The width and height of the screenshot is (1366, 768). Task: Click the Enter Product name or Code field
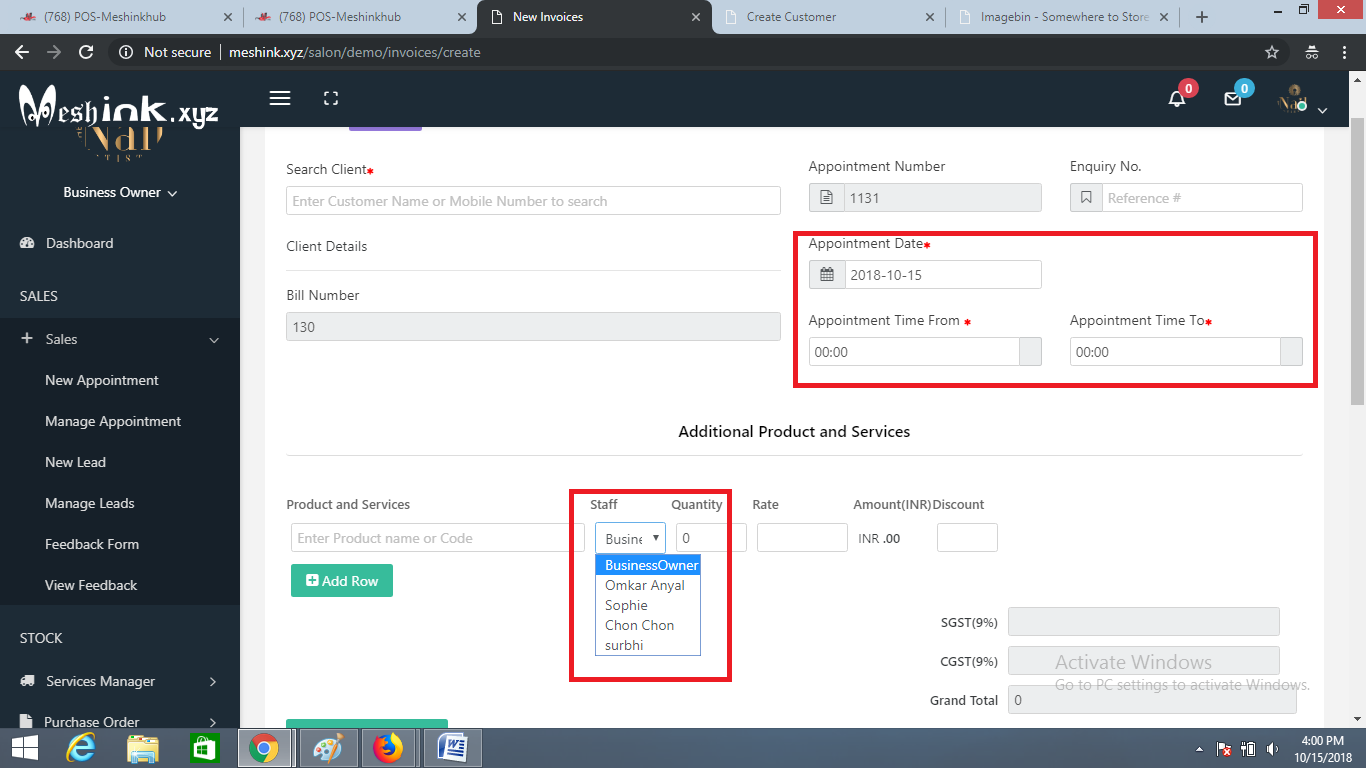(x=438, y=538)
